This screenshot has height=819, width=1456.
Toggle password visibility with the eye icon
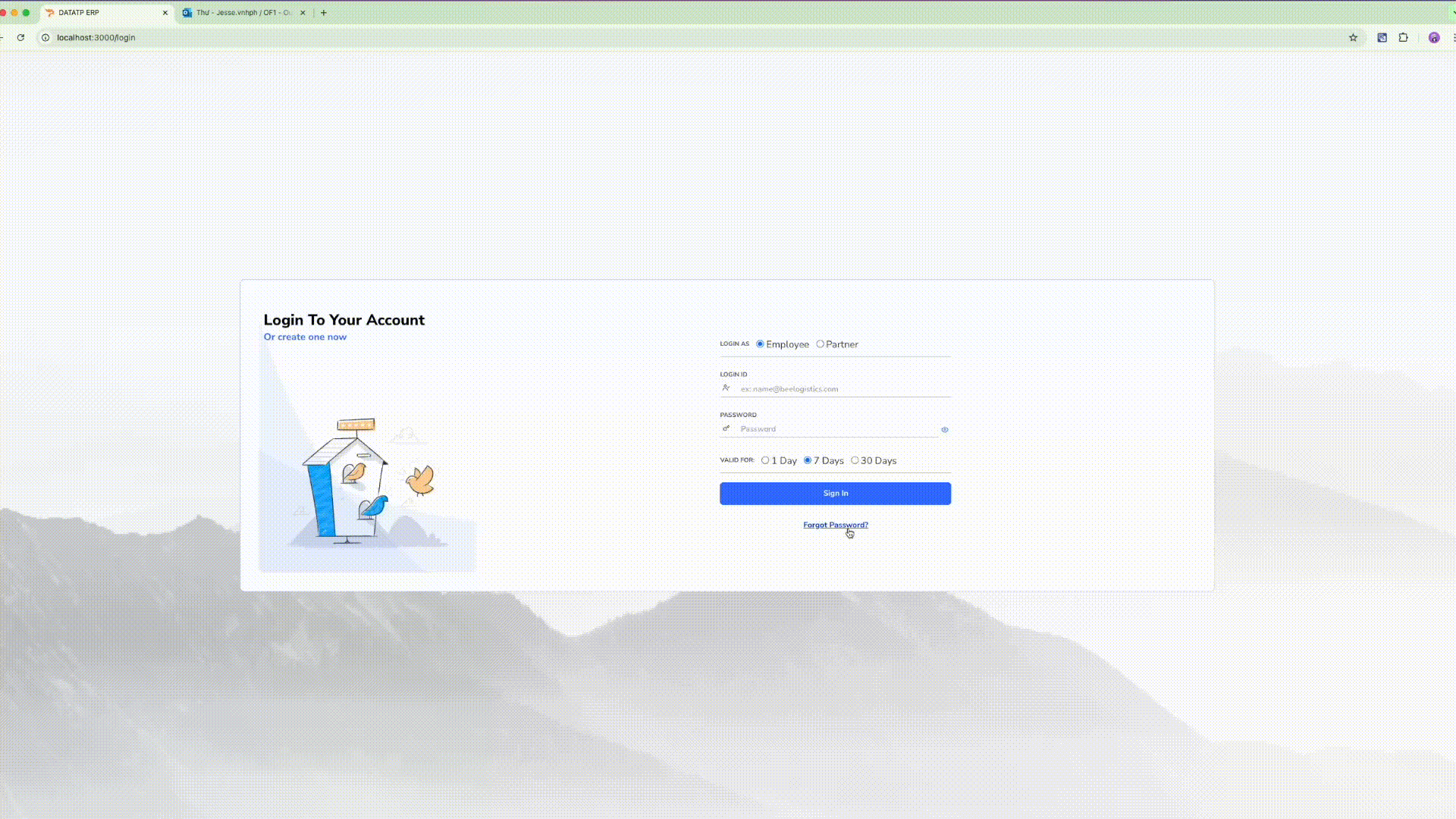tap(944, 429)
